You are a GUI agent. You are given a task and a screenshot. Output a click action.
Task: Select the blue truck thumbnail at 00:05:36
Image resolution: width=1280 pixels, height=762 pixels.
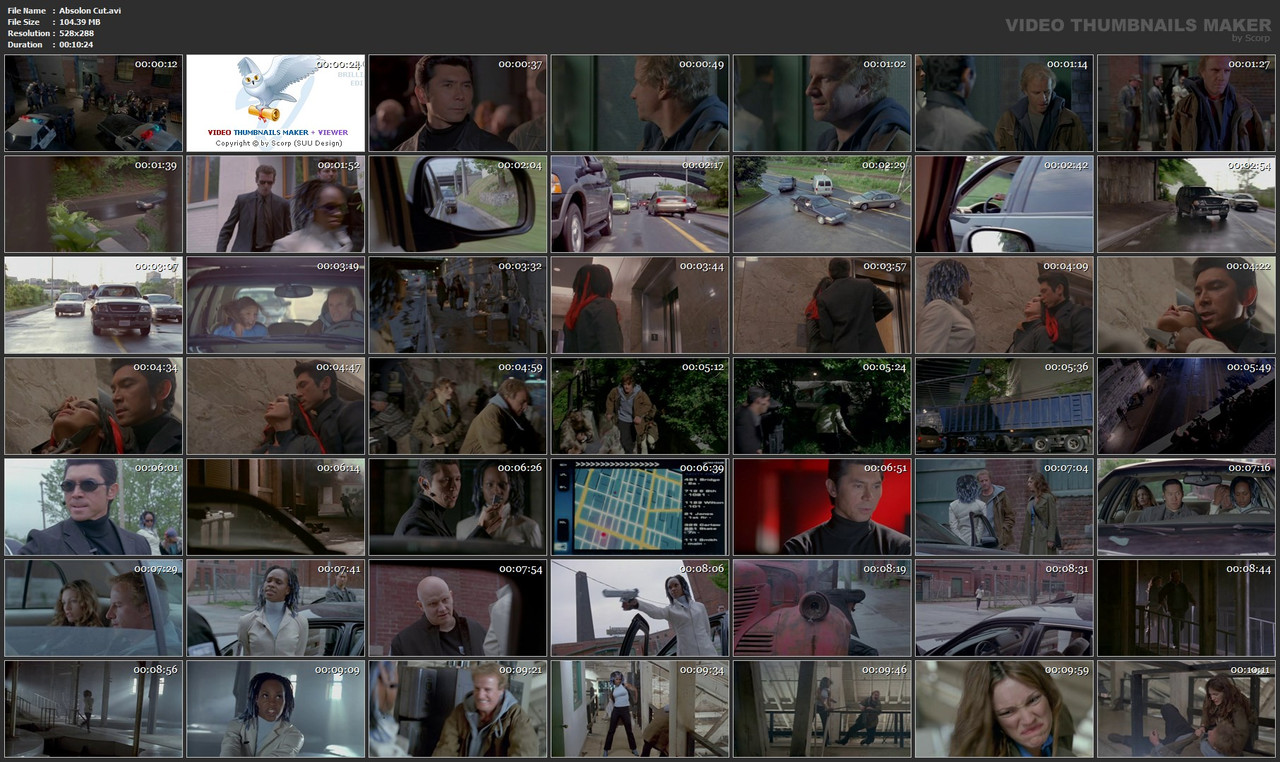click(x=1004, y=406)
